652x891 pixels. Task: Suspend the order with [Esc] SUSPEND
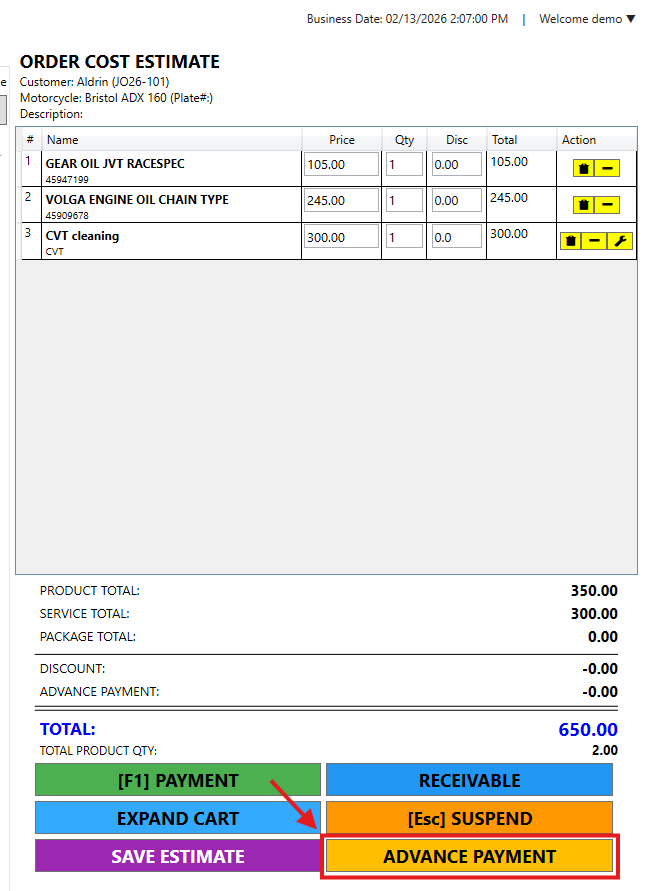469,818
